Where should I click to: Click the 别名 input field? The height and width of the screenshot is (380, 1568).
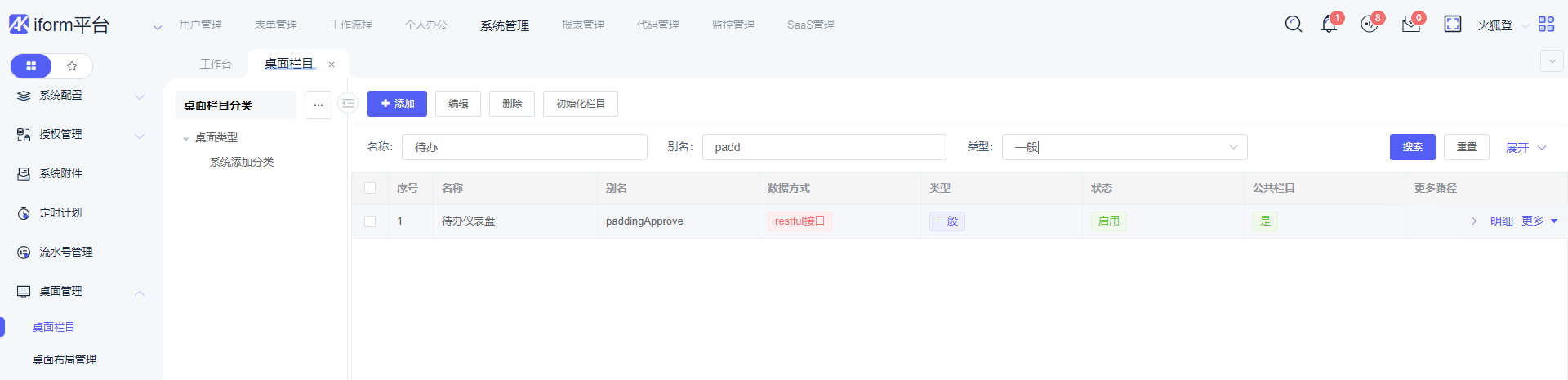pyautogui.click(x=823, y=147)
